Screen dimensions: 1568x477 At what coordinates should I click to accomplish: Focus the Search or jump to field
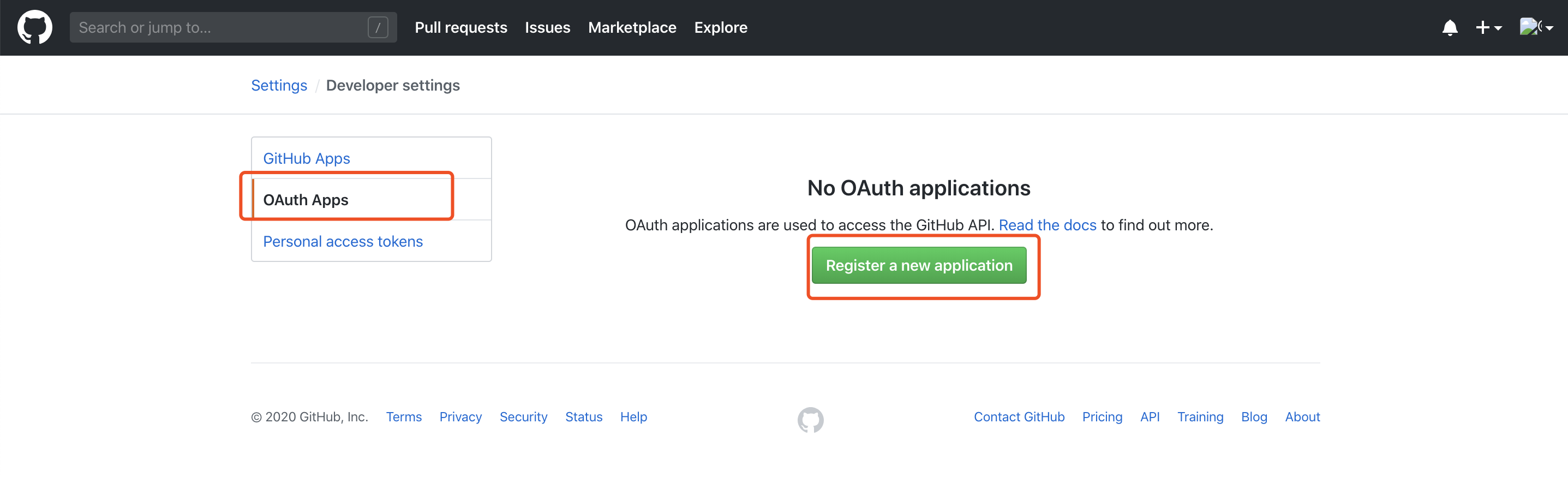click(x=233, y=27)
